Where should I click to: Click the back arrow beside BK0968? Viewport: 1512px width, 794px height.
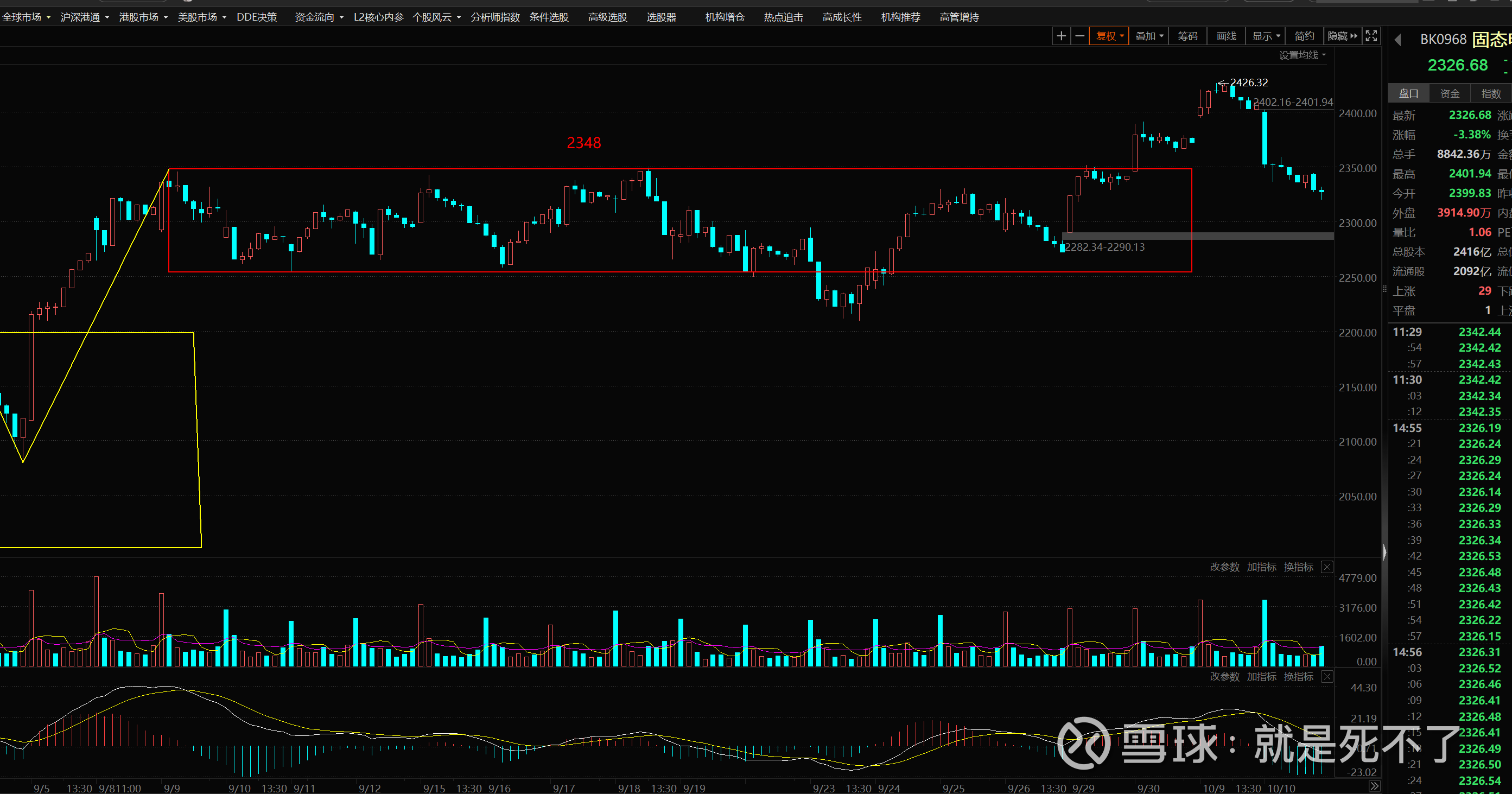pos(1398,40)
